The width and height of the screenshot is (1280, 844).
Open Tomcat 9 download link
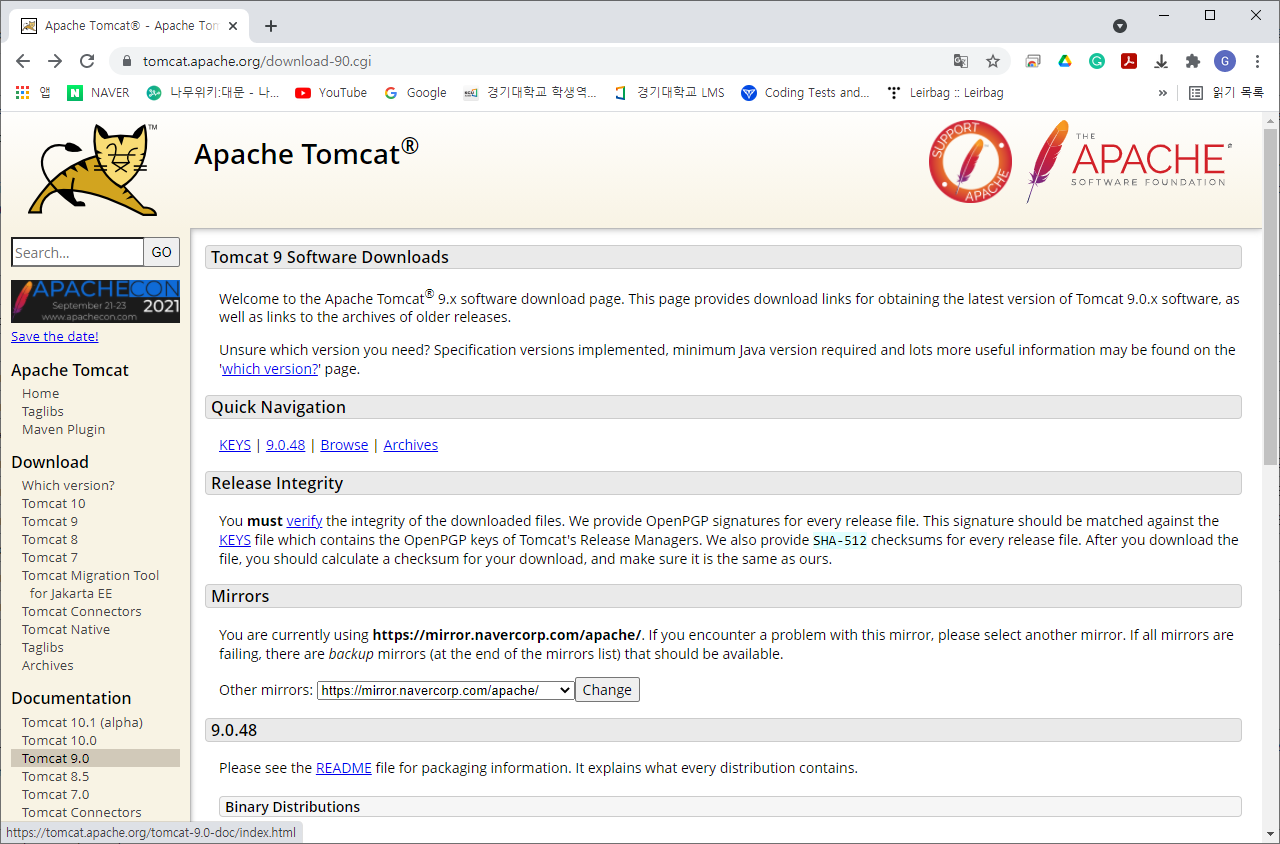(50, 521)
